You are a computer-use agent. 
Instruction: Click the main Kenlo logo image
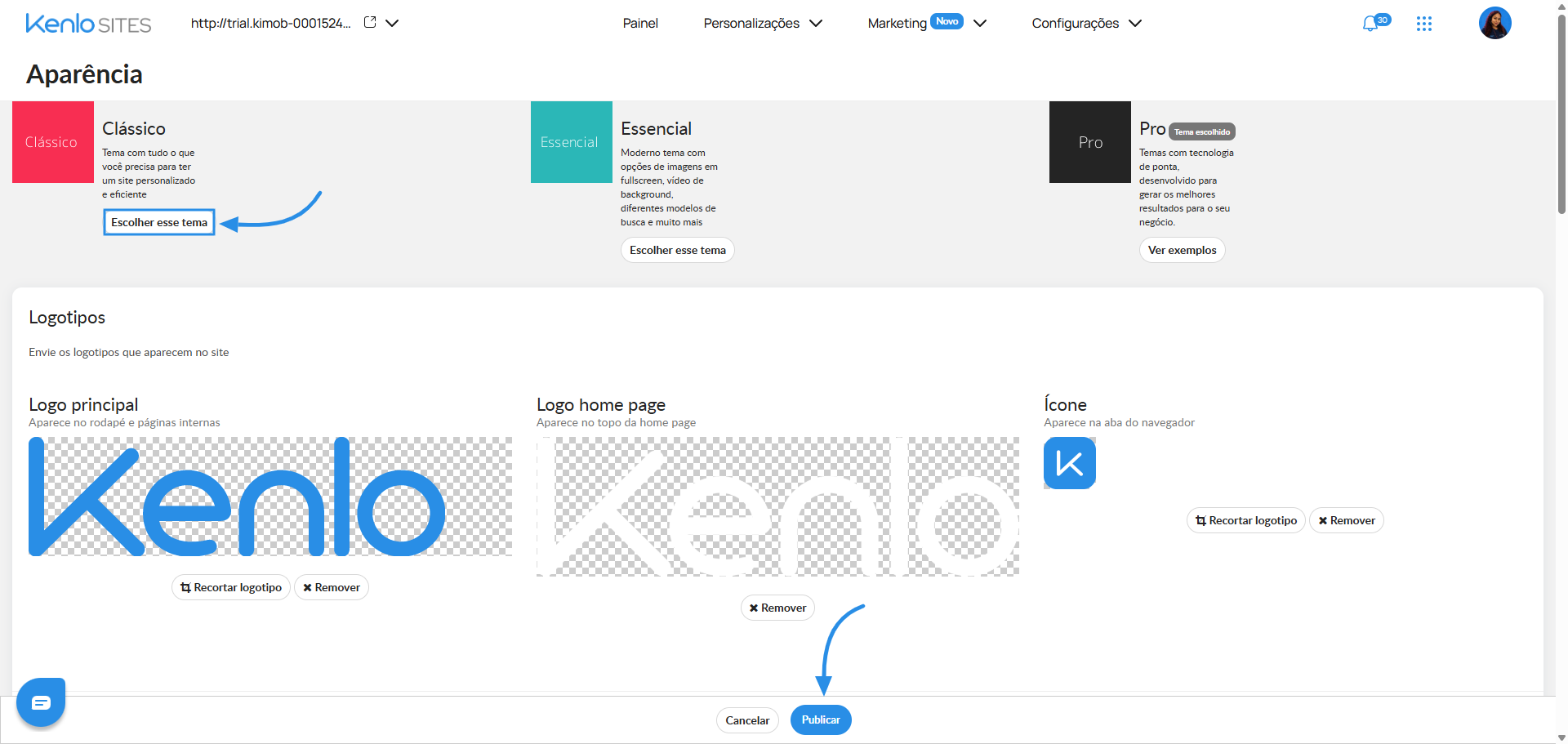point(270,497)
